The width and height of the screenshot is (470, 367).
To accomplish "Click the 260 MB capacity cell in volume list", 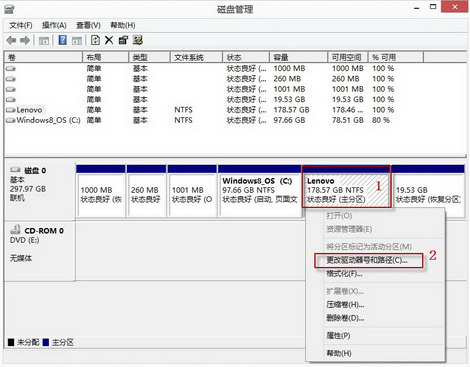I will (287, 79).
